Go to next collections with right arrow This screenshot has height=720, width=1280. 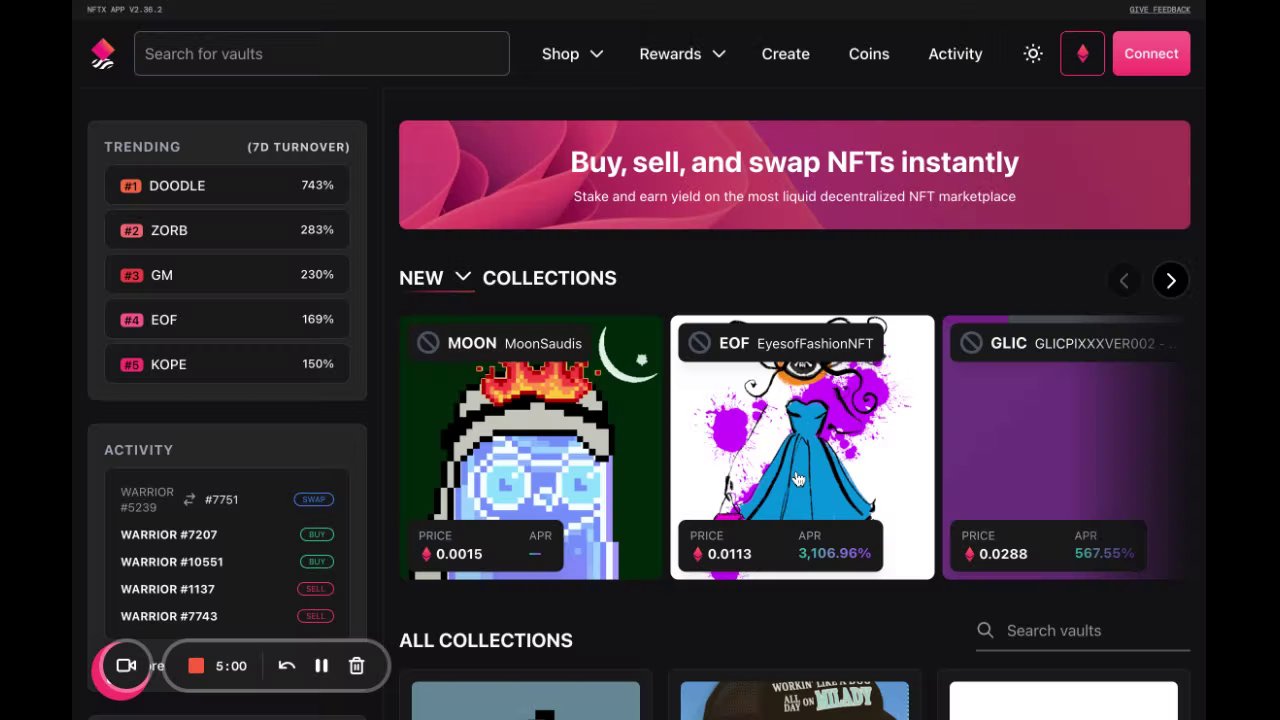click(1170, 281)
